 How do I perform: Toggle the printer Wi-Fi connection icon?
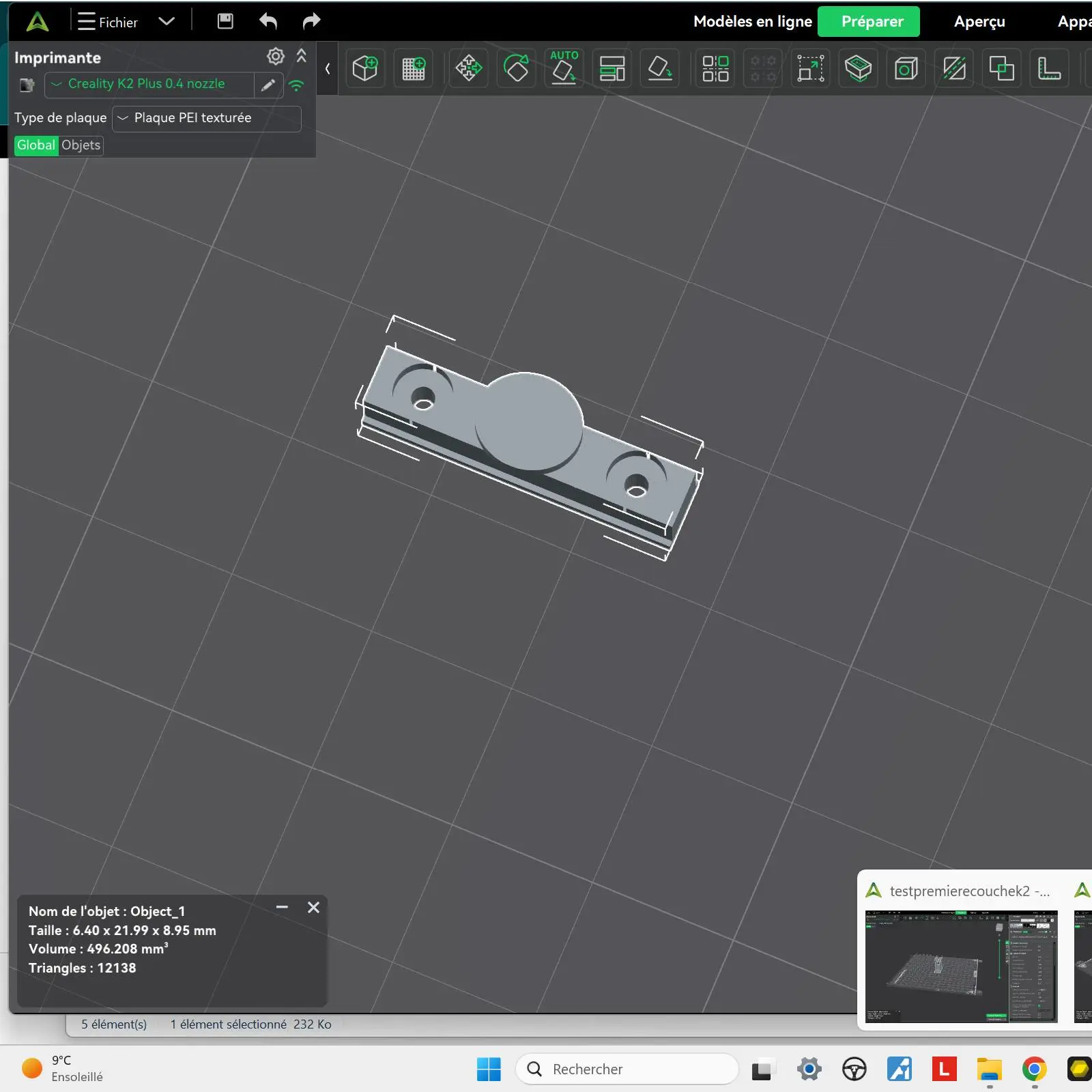(296, 85)
